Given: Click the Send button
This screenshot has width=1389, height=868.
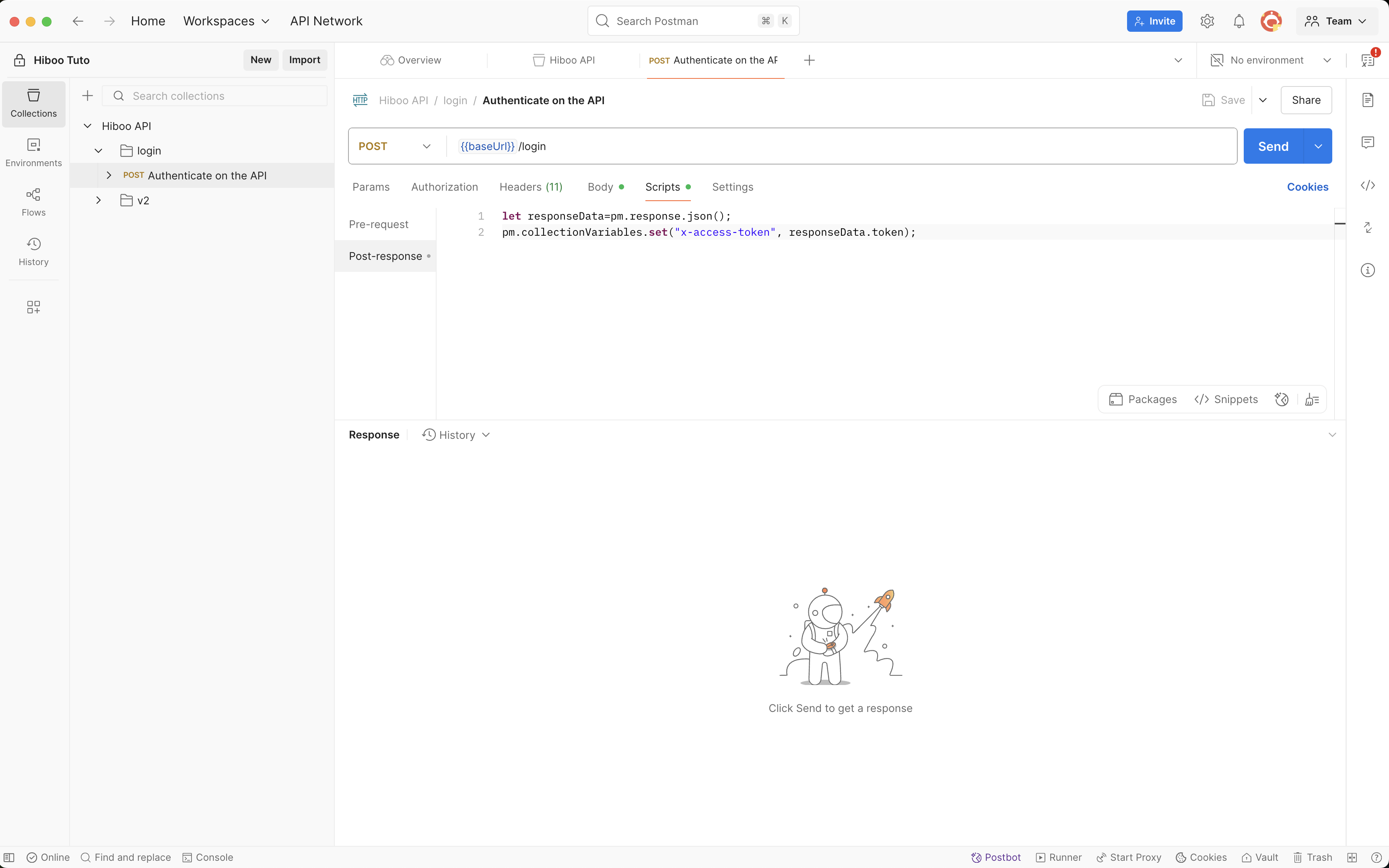Looking at the screenshot, I should pyautogui.click(x=1273, y=146).
